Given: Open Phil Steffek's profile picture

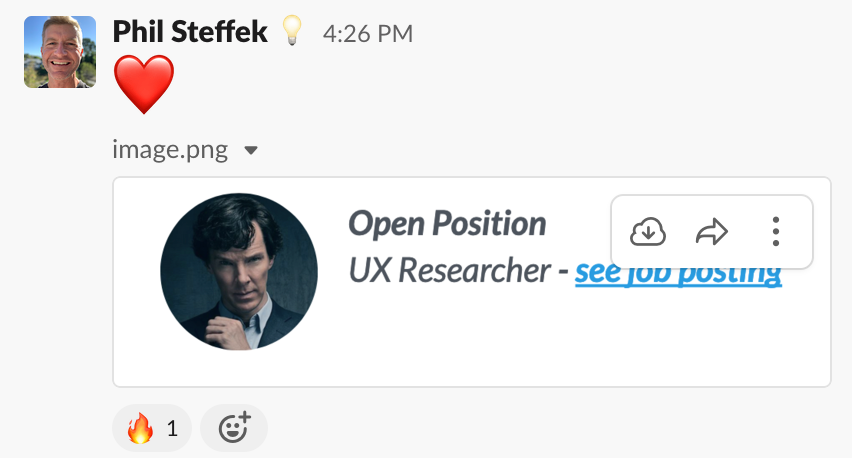Looking at the screenshot, I should pos(60,52).
